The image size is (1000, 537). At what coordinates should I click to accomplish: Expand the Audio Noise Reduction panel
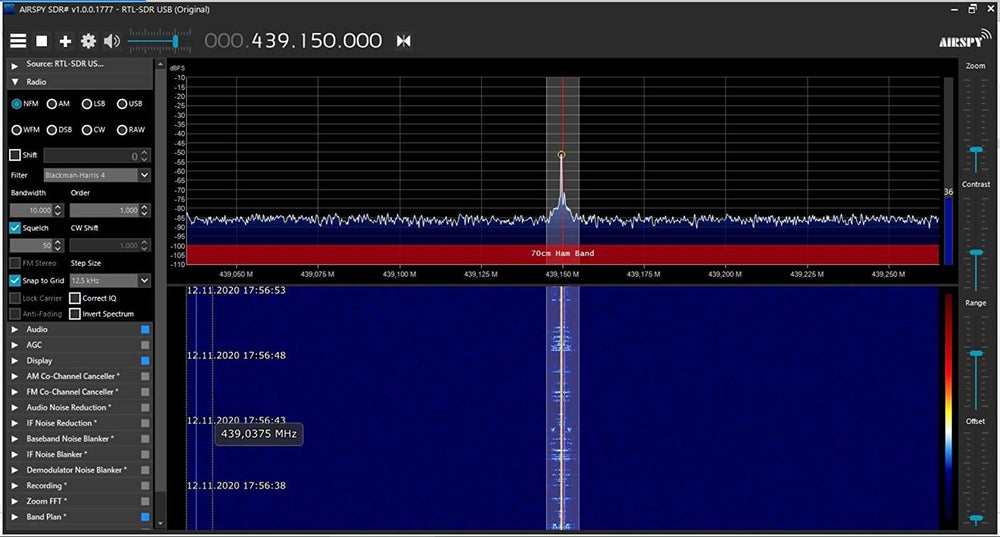pos(15,408)
